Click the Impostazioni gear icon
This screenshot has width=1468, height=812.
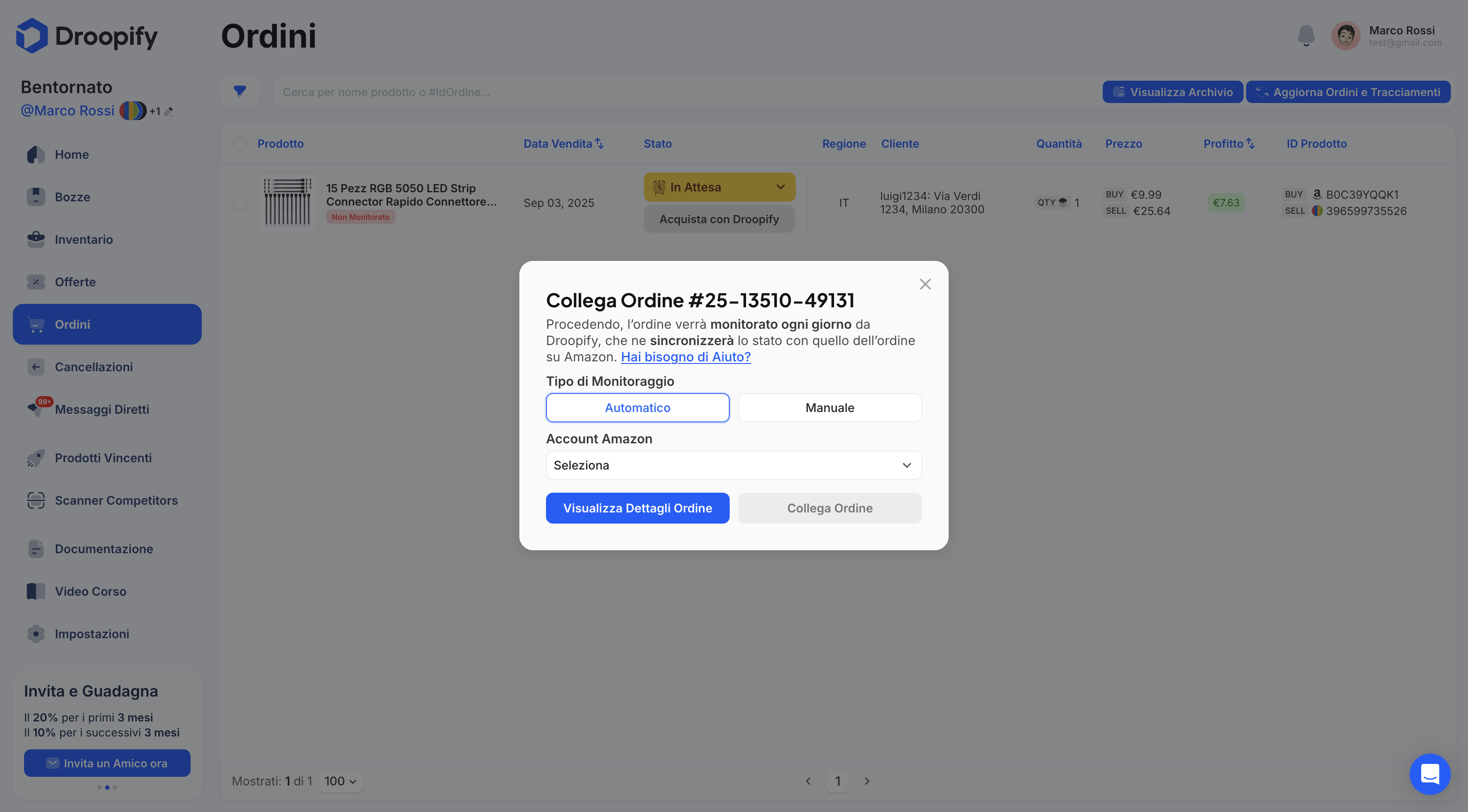[x=36, y=633]
